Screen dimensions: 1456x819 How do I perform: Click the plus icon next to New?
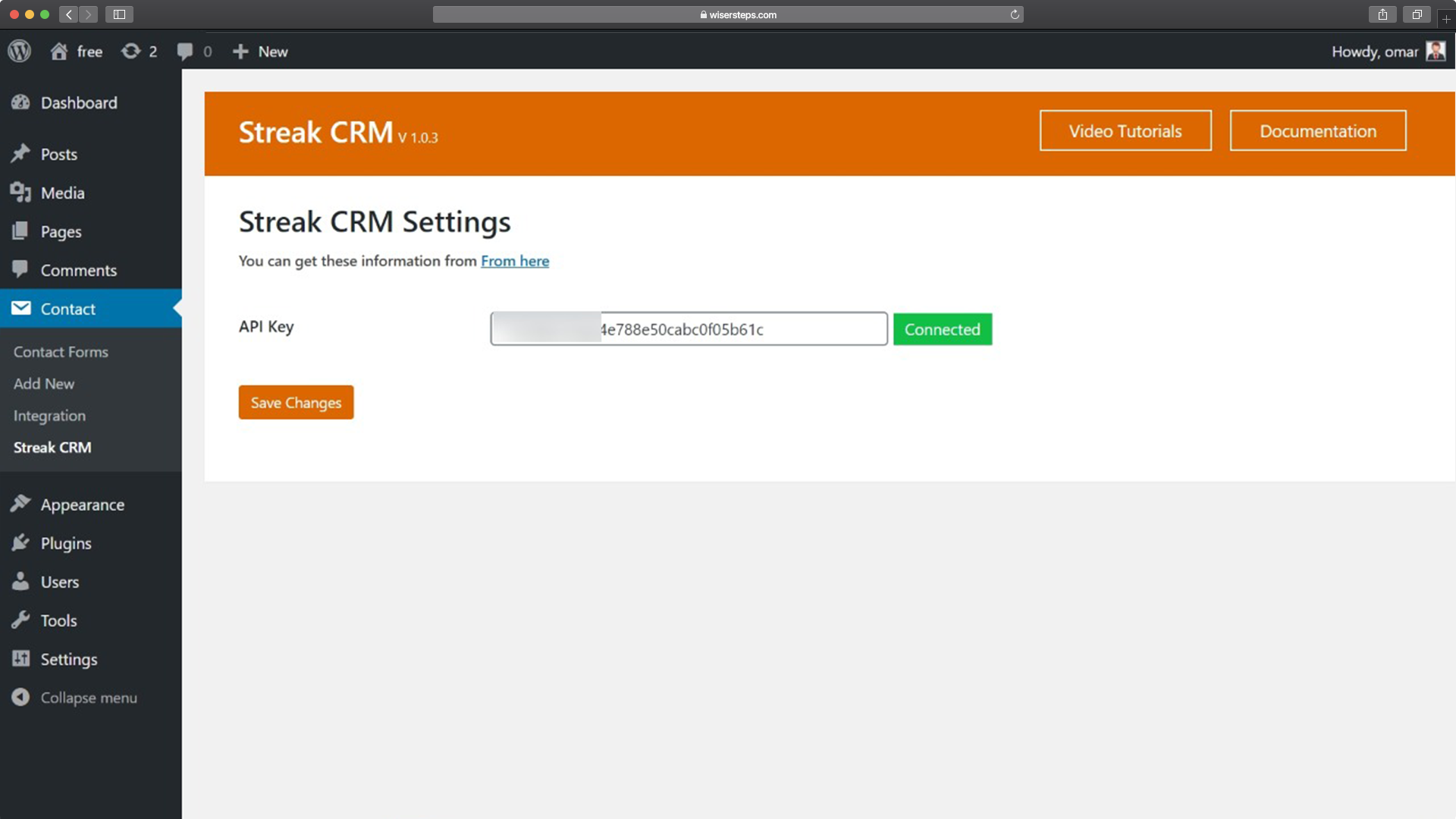240,52
